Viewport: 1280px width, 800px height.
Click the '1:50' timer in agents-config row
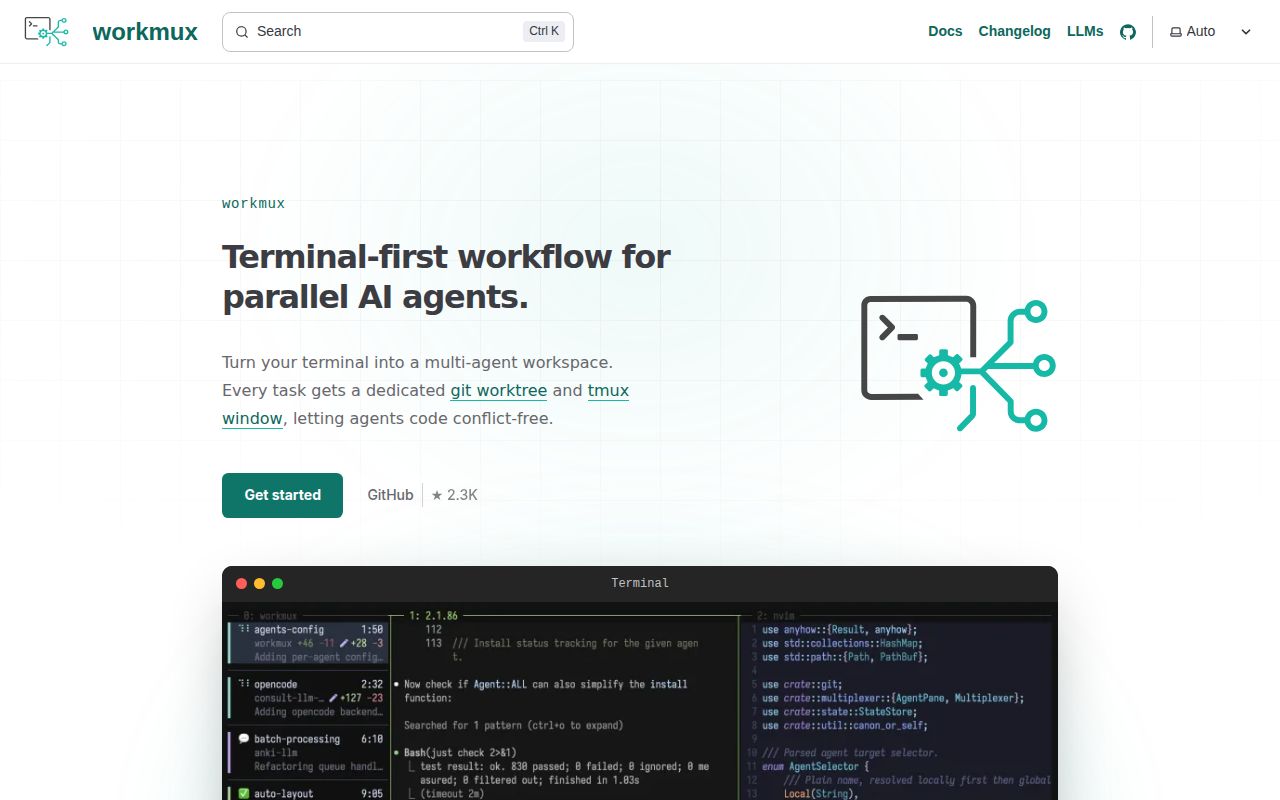tap(371, 630)
